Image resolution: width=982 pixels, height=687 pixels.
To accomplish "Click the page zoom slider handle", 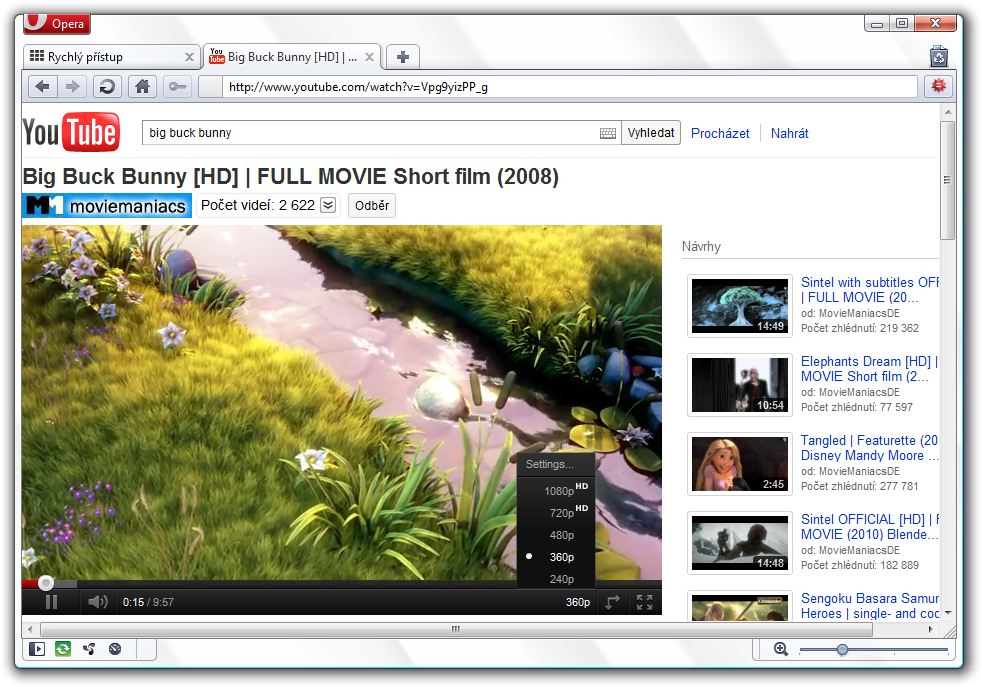I will [x=842, y=649].
